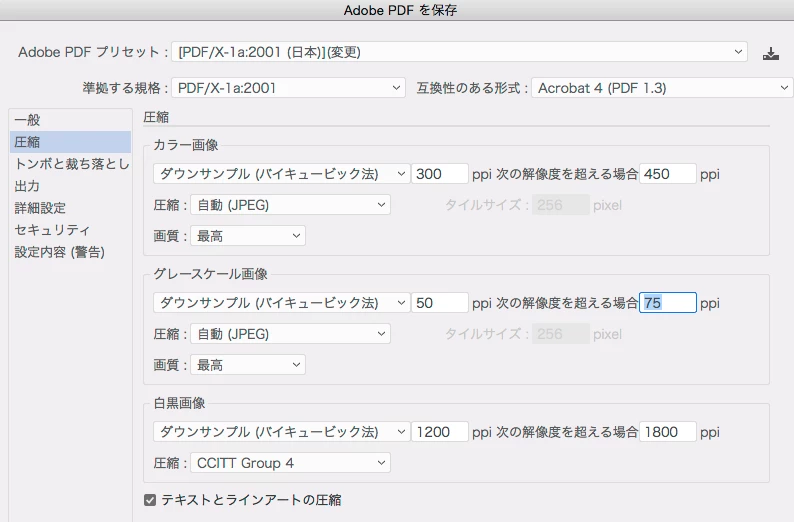Open グレースケール画像 downsample method dropdown
Viewport: 794px width, 522px height.
282,303
